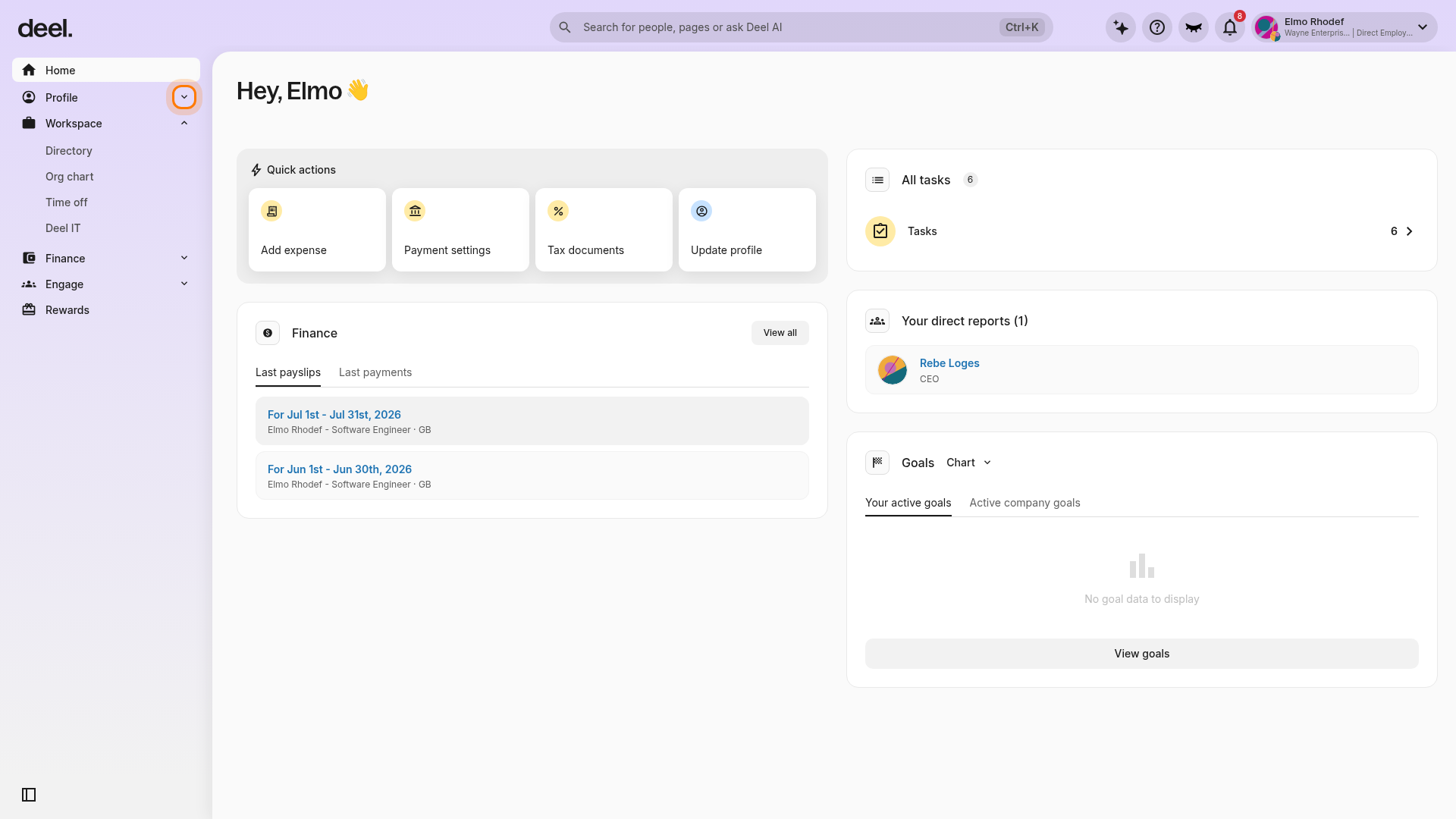The height and width of the screenshot is (819, 1456).
Task: Open the help question mark icon
Action: [1157, 27]
